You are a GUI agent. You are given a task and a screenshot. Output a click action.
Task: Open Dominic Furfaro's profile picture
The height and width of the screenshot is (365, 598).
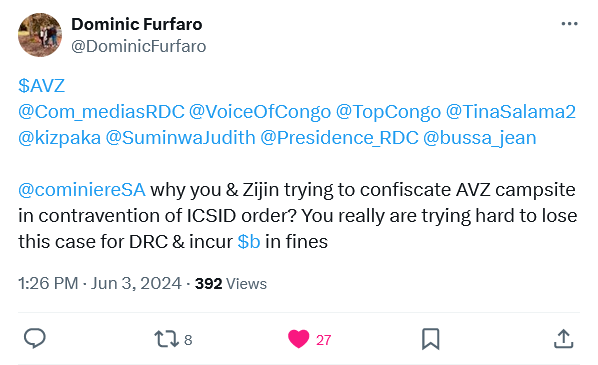pos(40,35)
